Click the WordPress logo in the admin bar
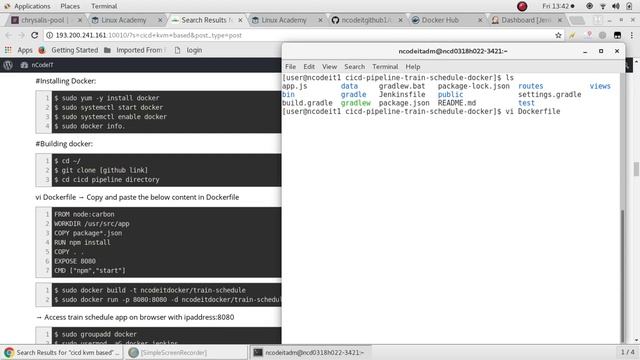This screenshot has height=360, width=640. click(x=8, y=65)
